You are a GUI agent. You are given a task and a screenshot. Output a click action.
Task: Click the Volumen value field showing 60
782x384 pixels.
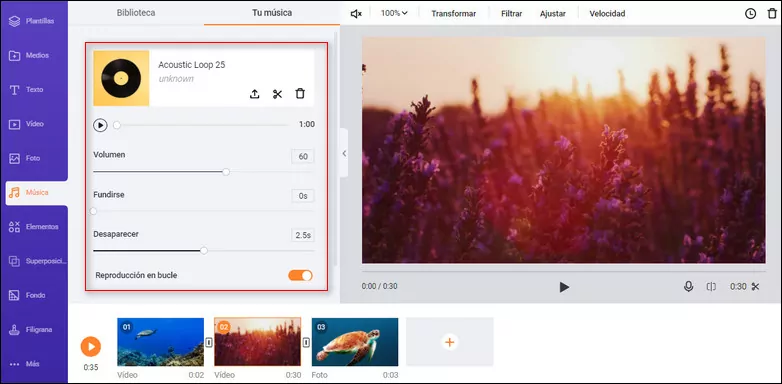tap(303, 157)
